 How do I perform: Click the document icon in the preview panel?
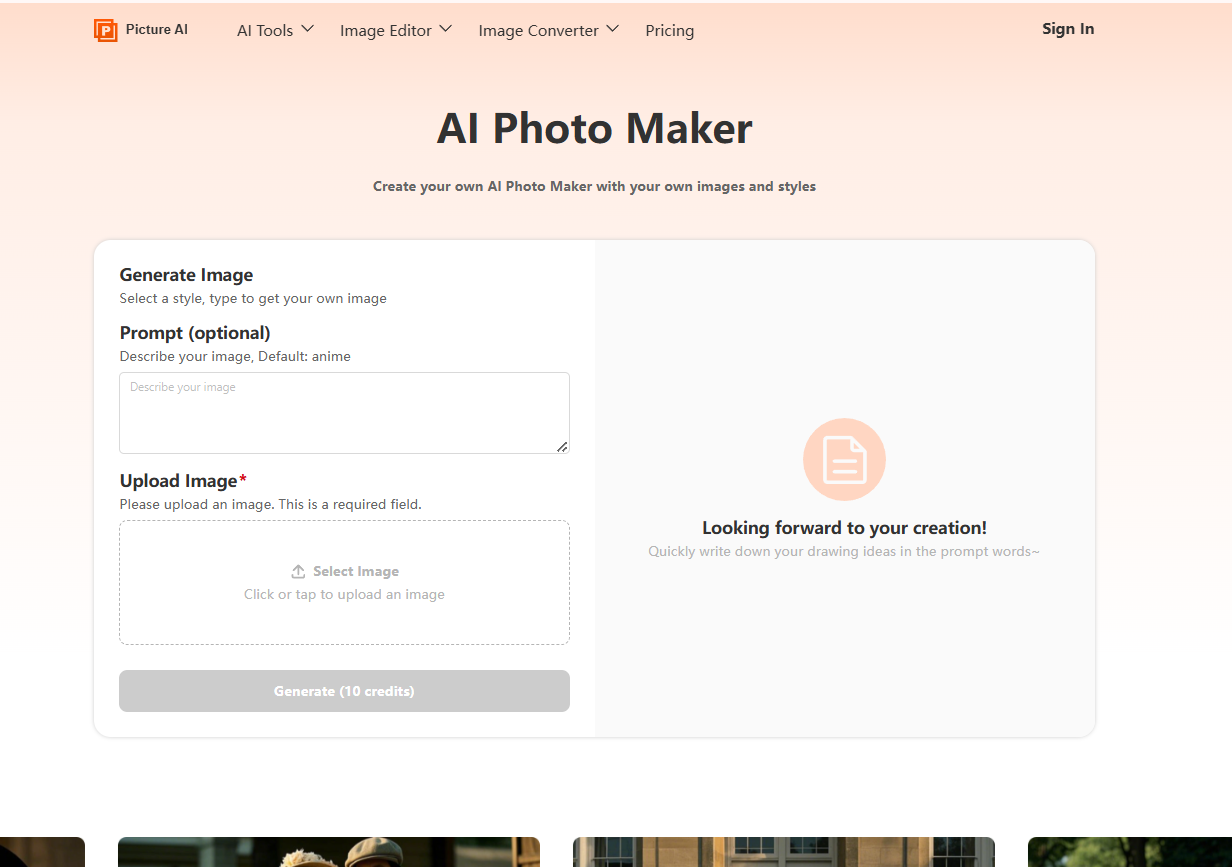pos(844,459)
